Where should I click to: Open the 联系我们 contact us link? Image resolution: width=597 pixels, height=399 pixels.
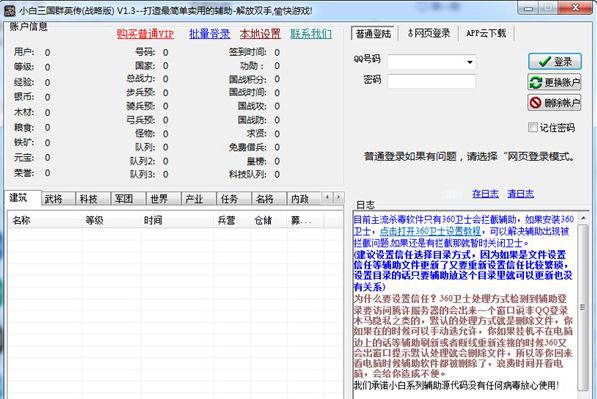pyautogui.click(x=311, y=34)
